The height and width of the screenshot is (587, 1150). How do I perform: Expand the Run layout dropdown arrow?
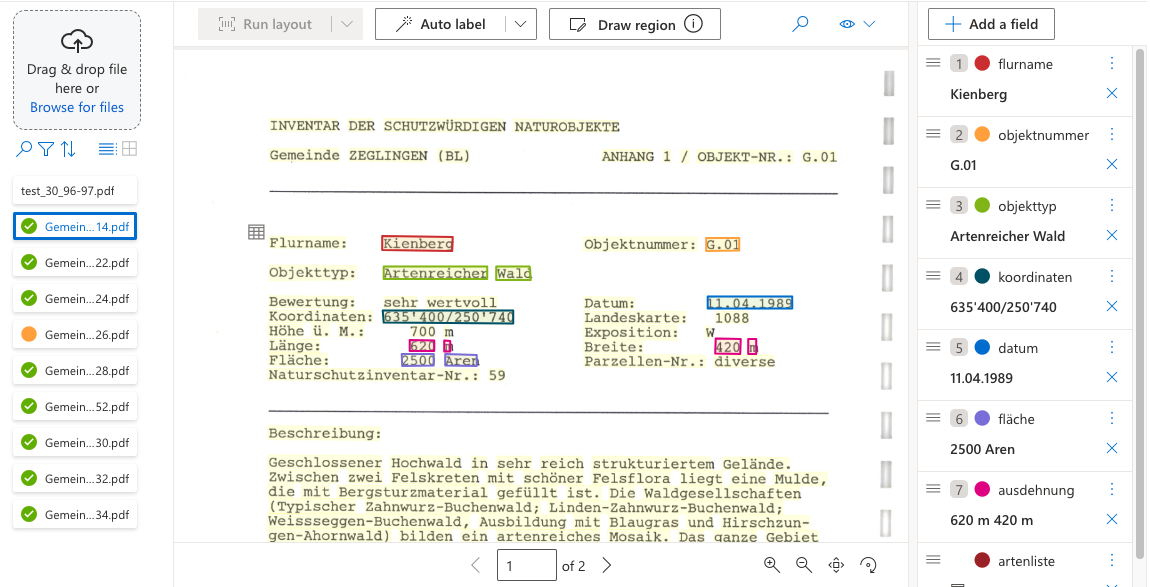346,24
